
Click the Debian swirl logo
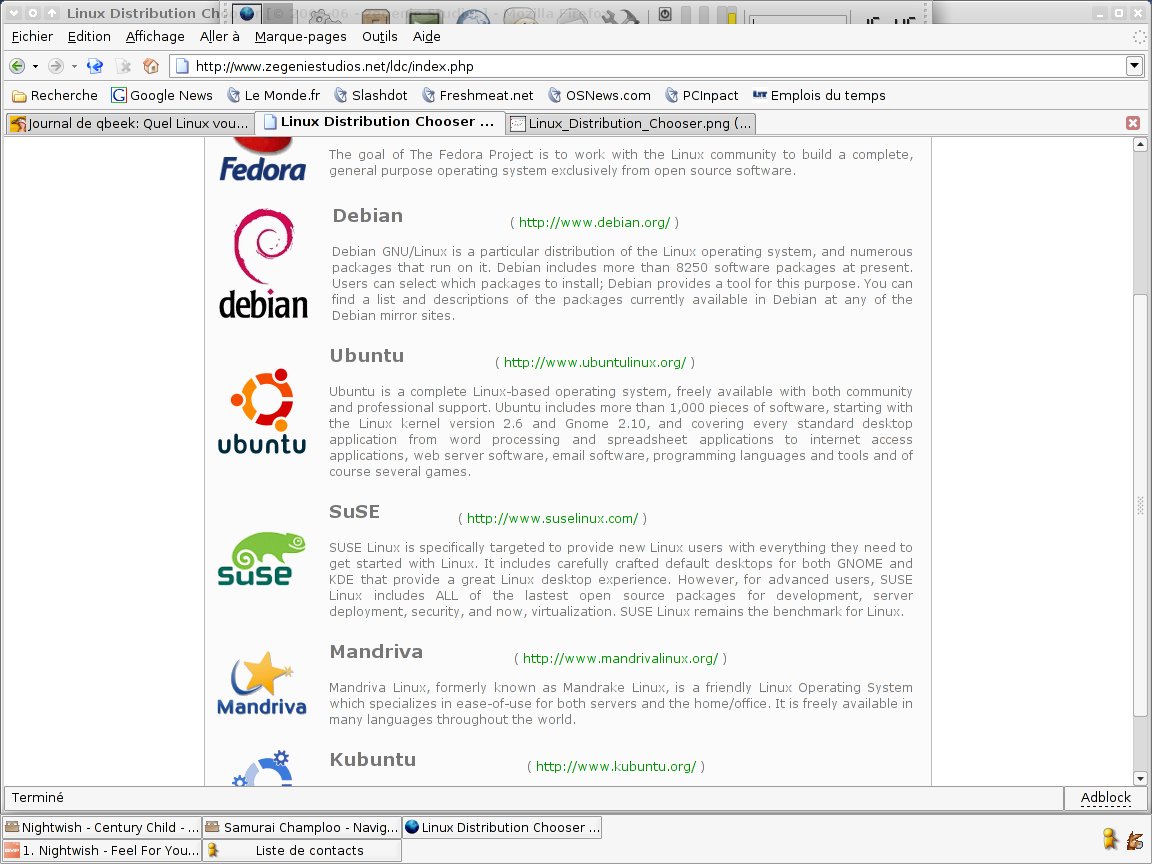pos(263,264)
